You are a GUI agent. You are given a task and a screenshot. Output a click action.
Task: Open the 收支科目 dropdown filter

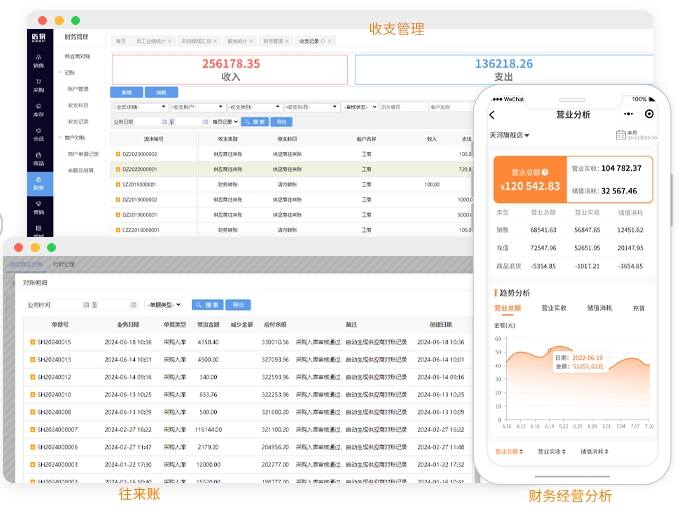pyautogui.click(x=311, y=107)
